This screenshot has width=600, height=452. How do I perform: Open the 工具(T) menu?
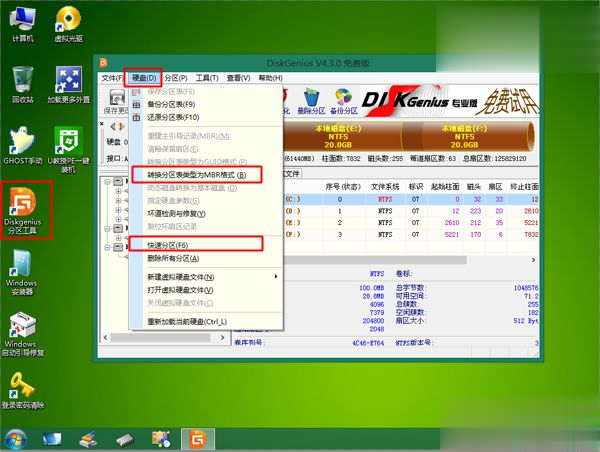pyautogui.click(x=207, y=78)
